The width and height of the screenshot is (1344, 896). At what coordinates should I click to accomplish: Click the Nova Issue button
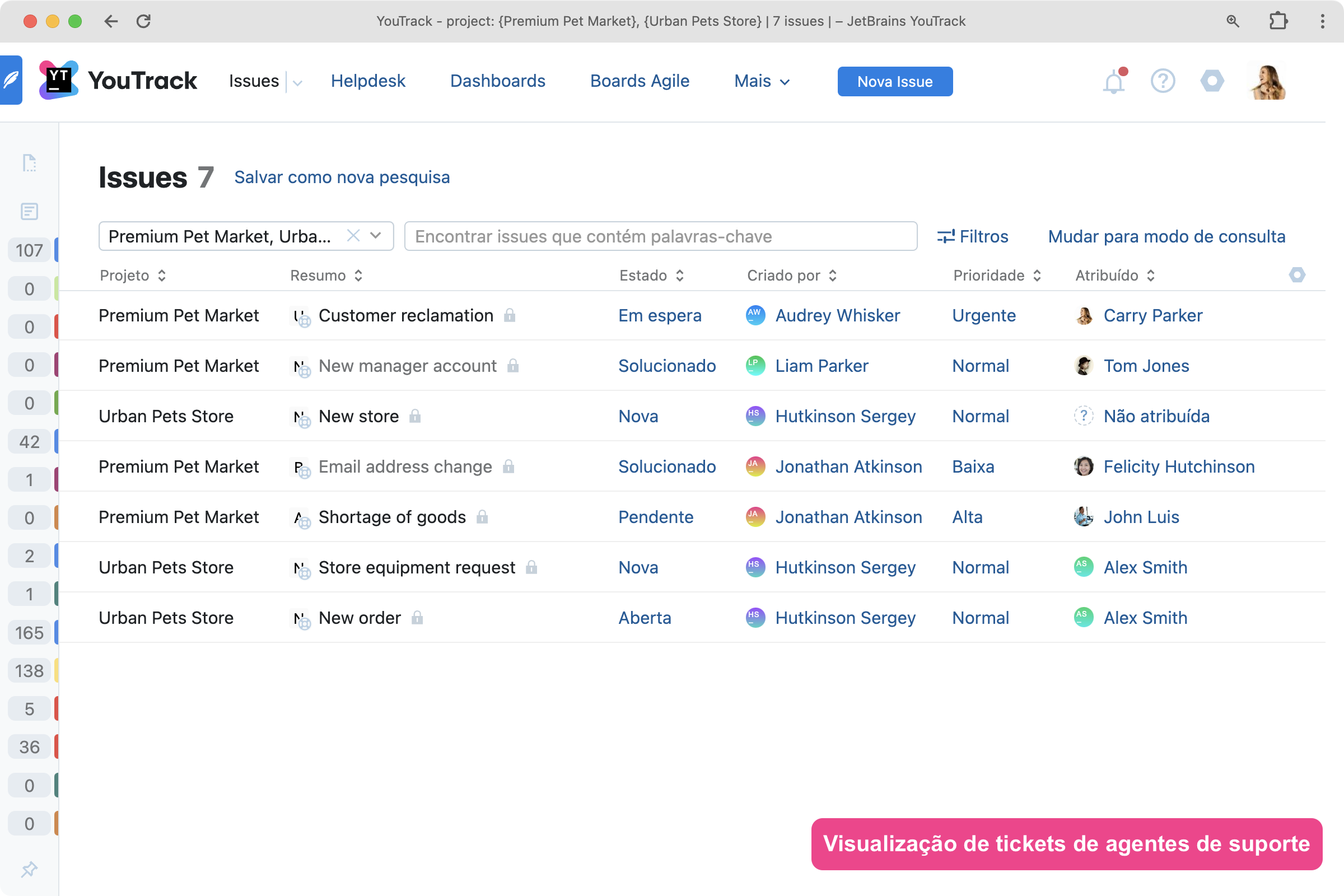coord(894,81)
